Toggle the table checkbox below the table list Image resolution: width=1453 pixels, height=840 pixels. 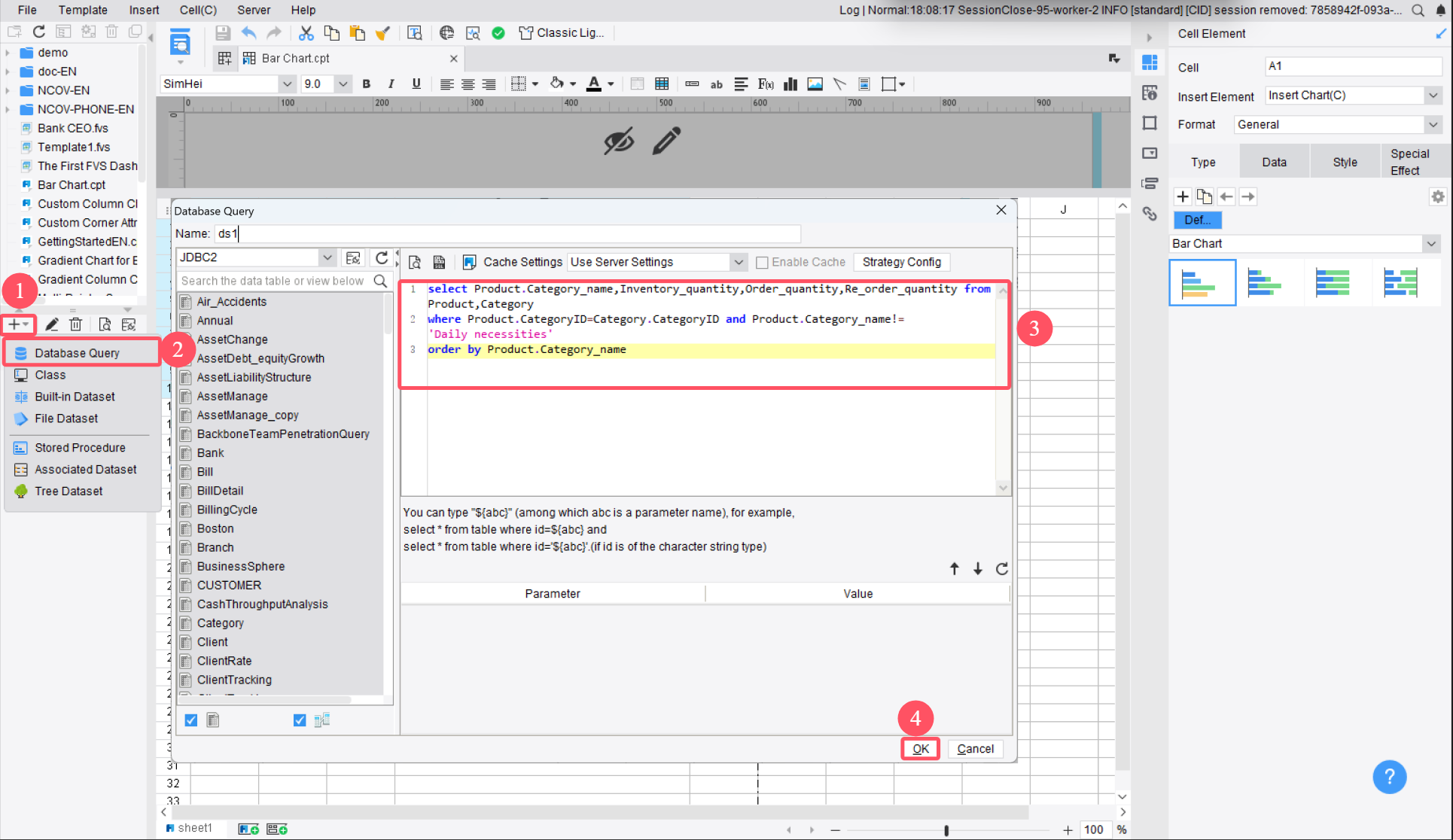(x=191, y=720)
